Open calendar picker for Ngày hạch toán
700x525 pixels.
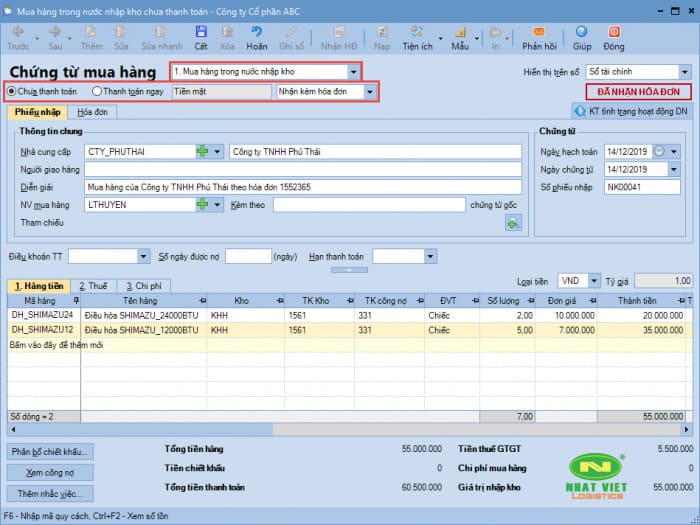(658, 152)
